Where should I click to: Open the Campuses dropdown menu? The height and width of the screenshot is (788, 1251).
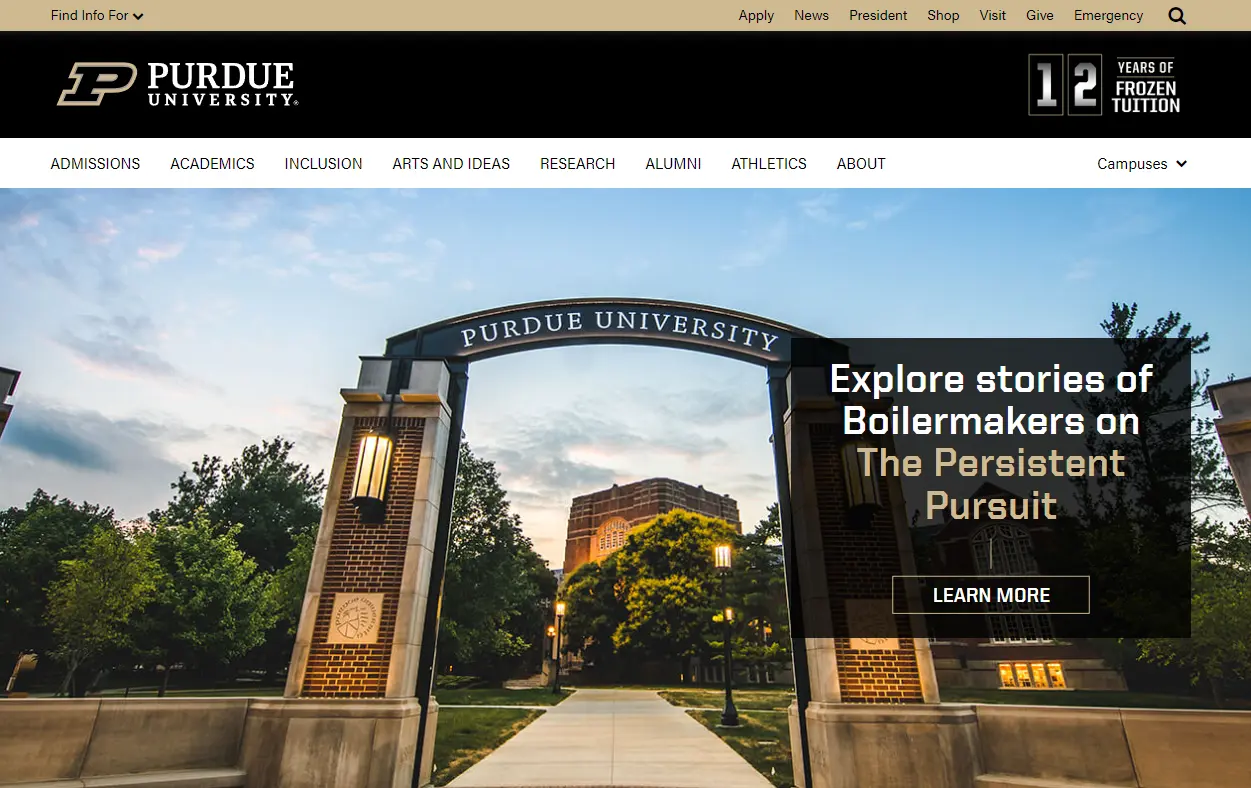[x=1141, y=164]
